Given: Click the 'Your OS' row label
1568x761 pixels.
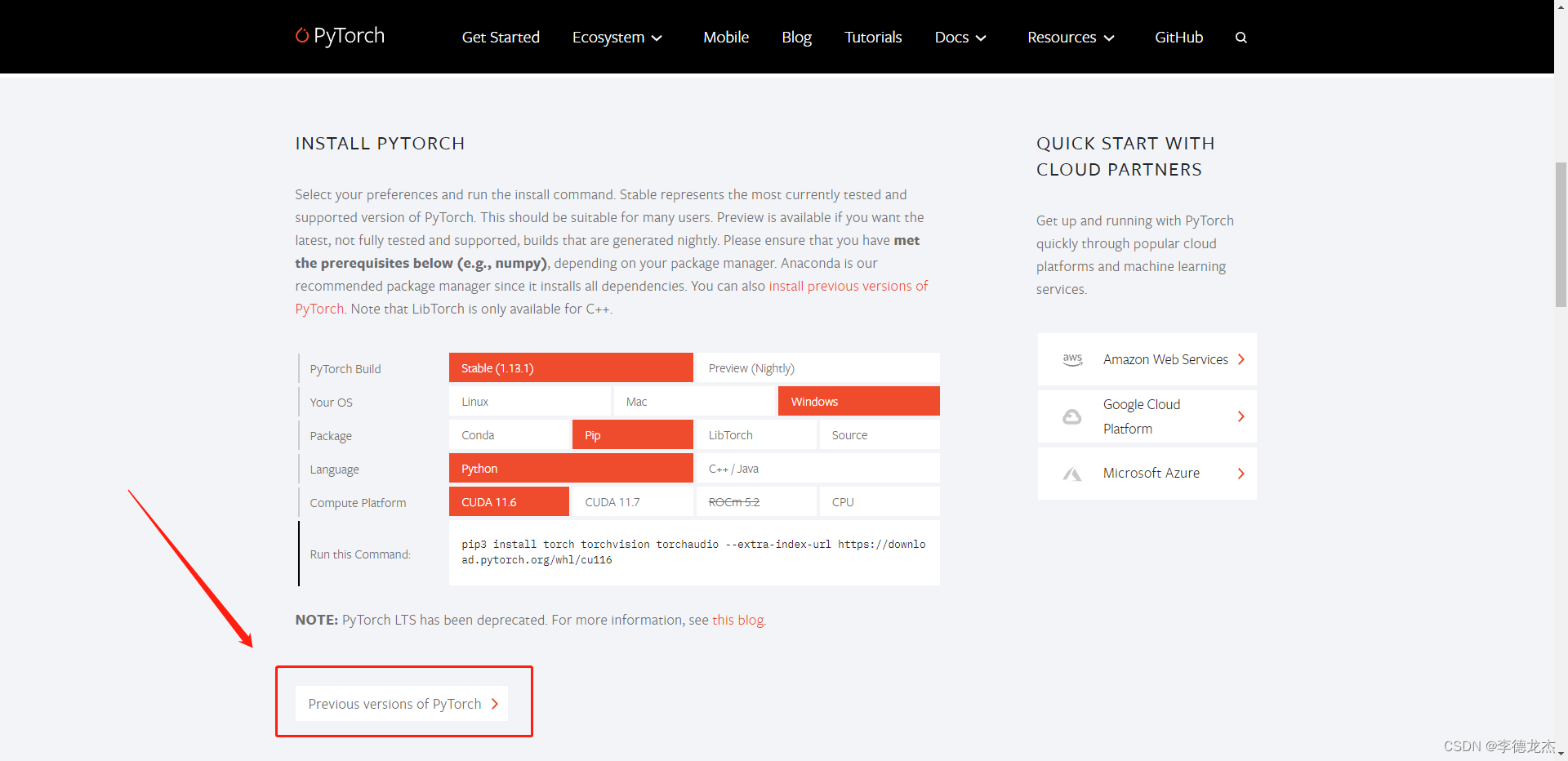Looking at the screenshot, I should (x=331, y=403).
